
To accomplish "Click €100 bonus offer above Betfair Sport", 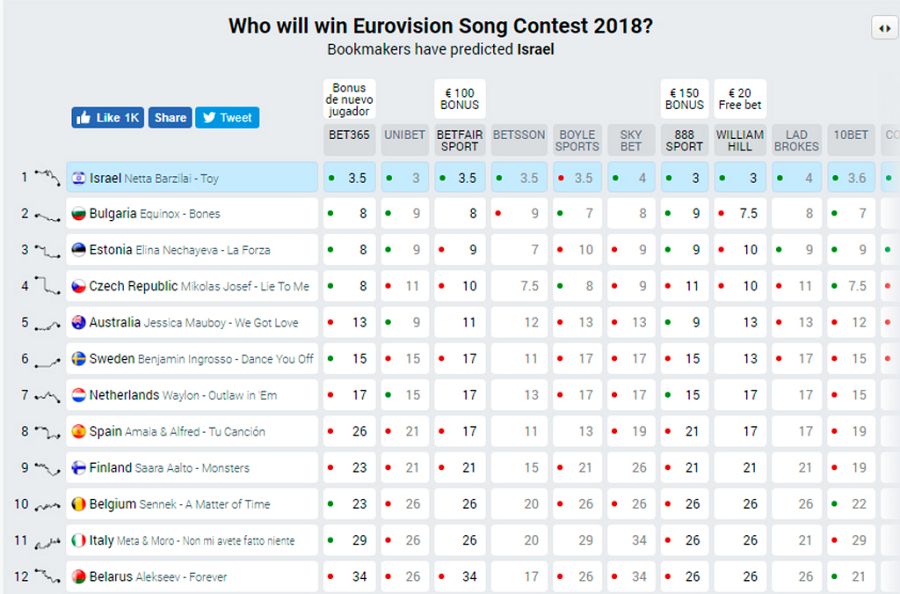I will pyautogui.click(x=459, y=98).
